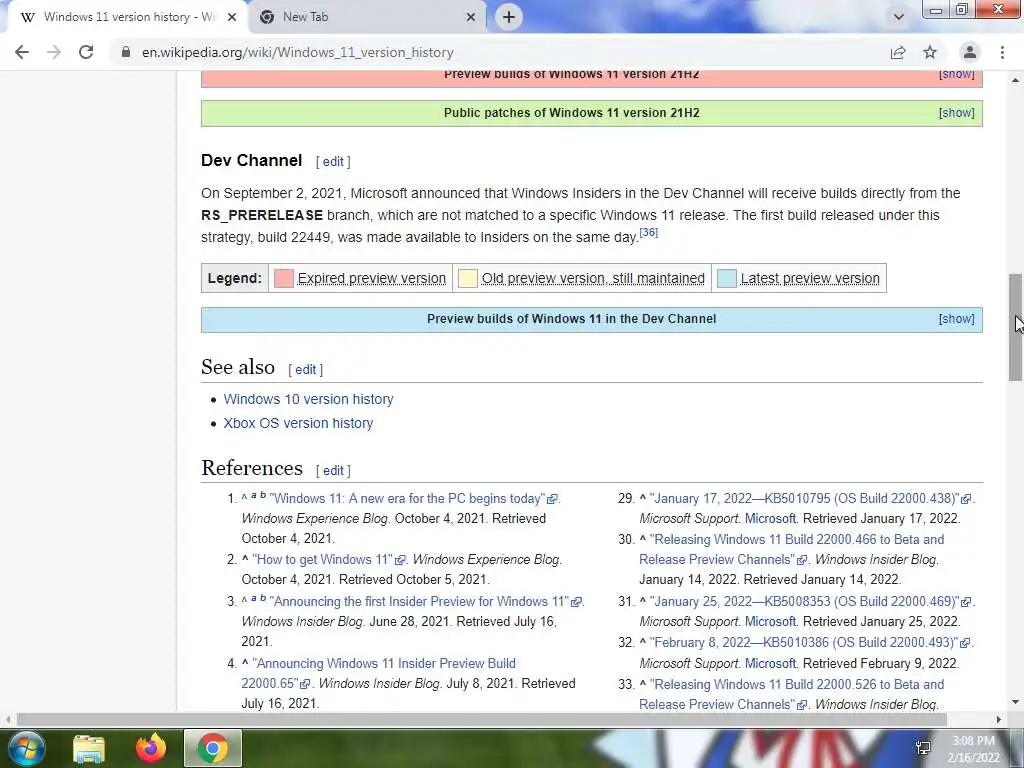This screenshot has height=768, width=1024.
Task: Edit the See also section
Action: point(306,370)
